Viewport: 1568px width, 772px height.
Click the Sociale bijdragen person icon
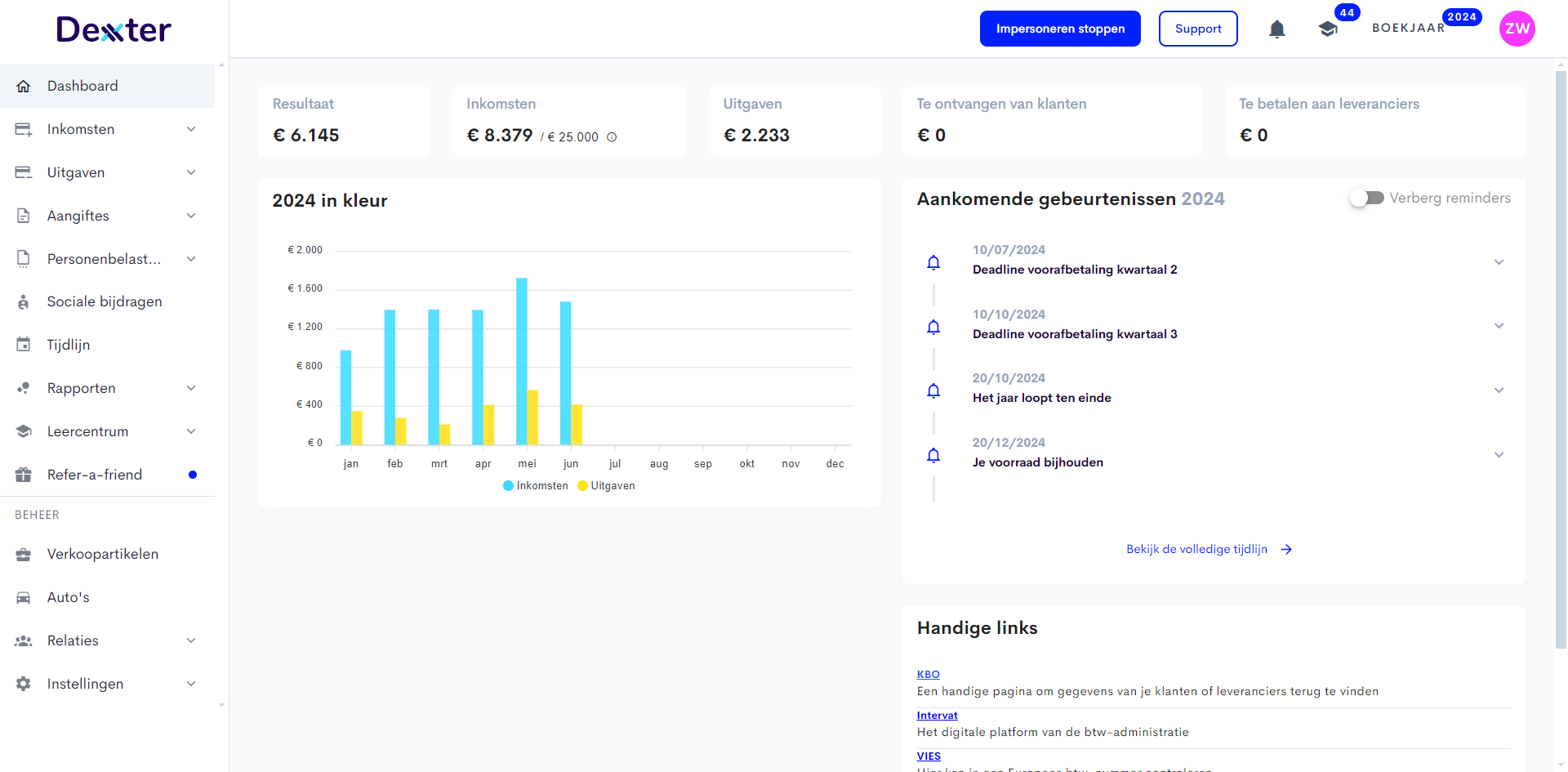pos(24,301)
